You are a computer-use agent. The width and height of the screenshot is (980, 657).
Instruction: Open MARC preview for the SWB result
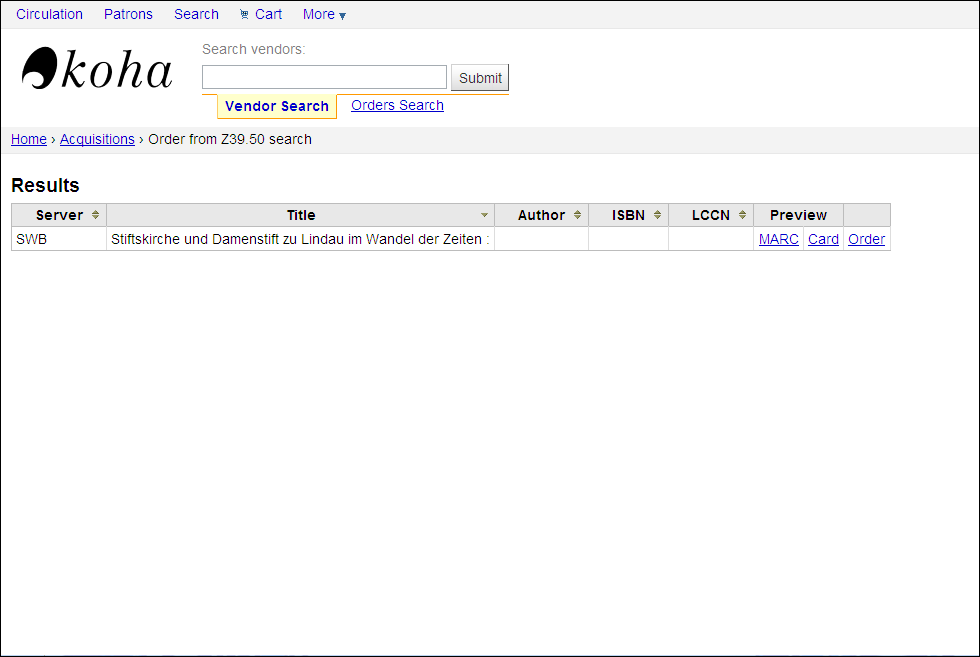[778, 239]
